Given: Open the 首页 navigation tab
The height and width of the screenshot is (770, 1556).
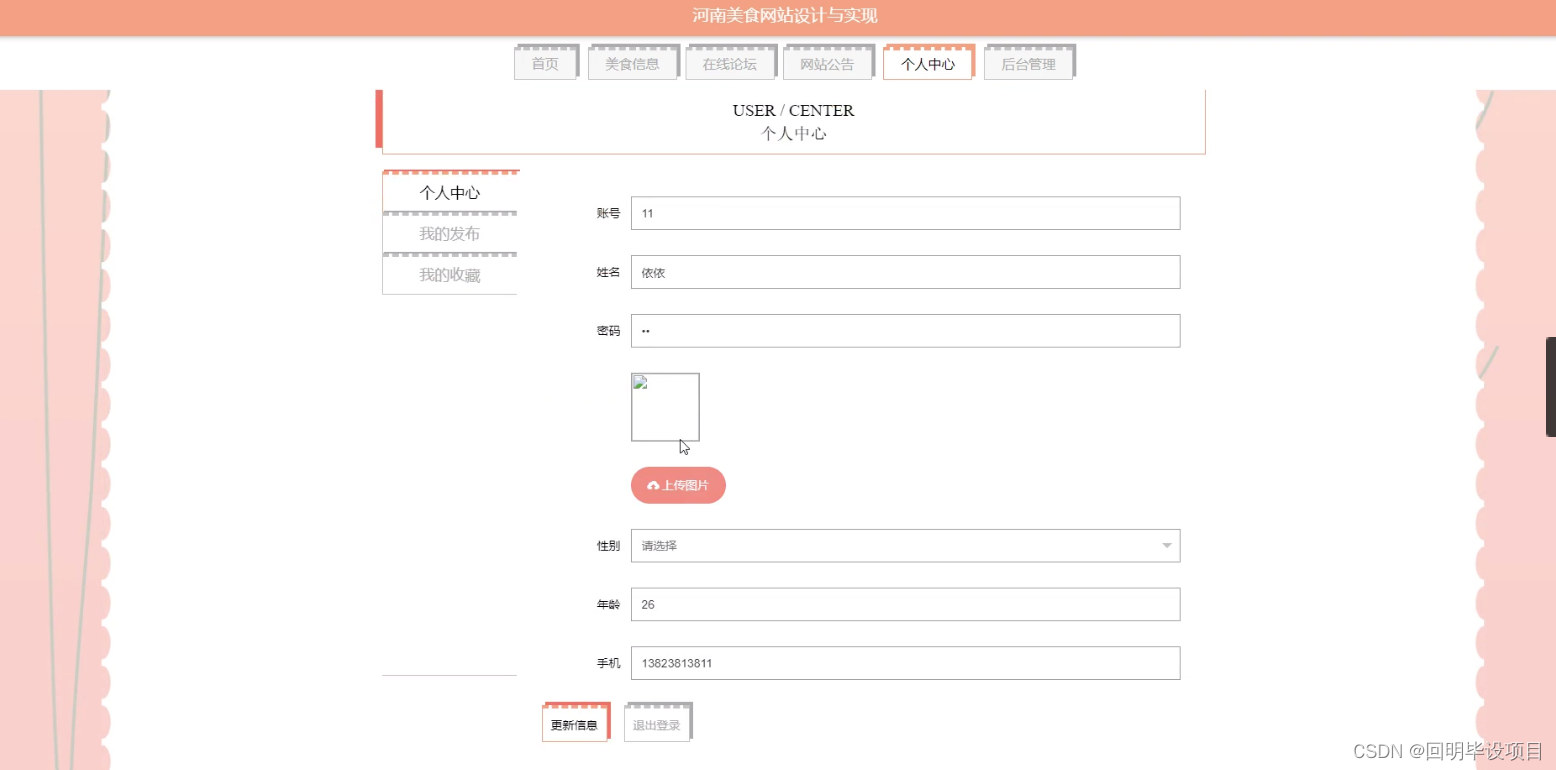Looking at the screenshot, I should [x=545, y=64].
